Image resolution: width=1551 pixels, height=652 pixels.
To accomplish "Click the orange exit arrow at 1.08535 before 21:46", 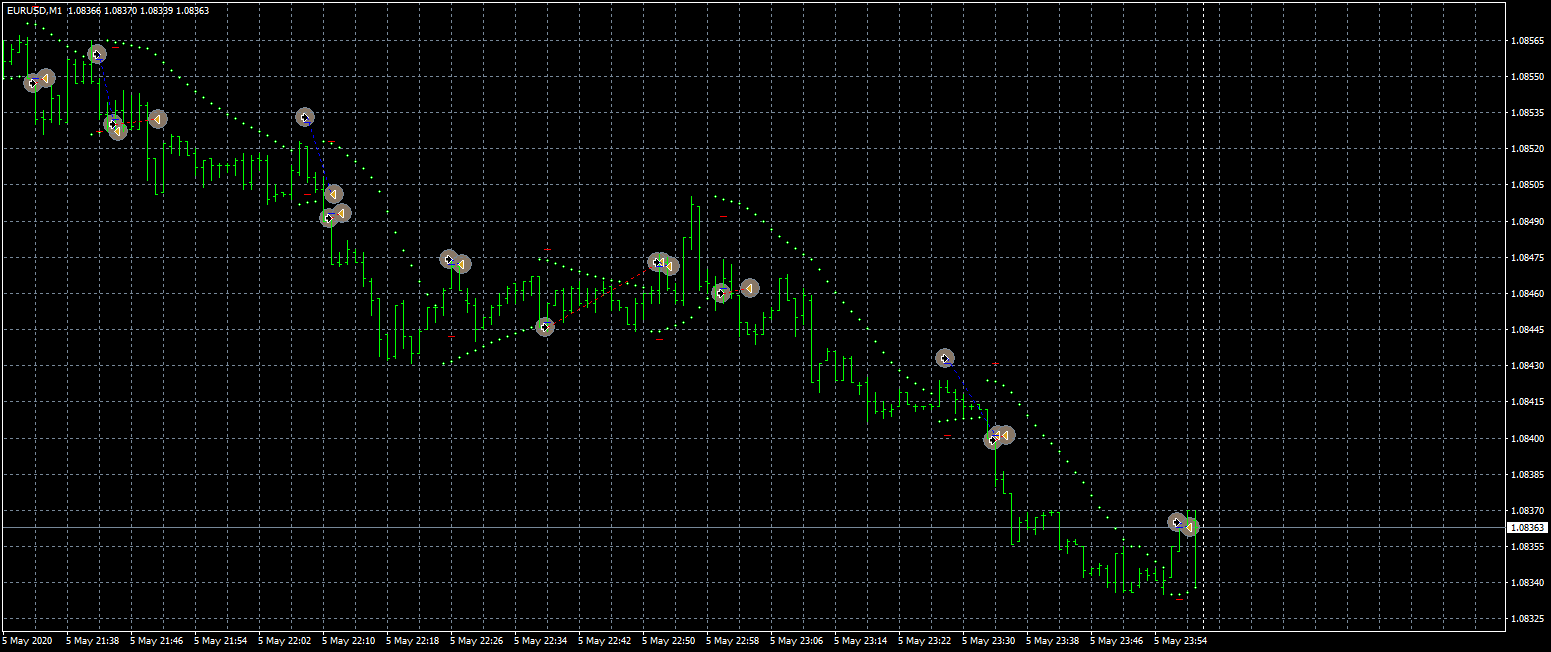I will (x=157, y=119).
